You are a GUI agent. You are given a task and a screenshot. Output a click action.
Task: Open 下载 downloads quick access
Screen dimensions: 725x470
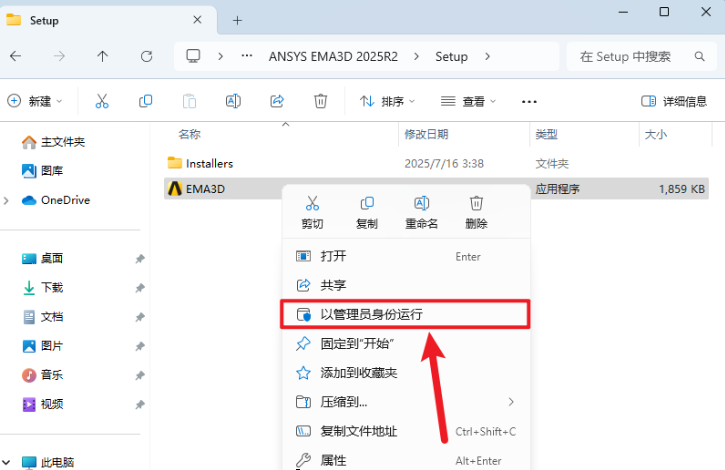(43, 287)
